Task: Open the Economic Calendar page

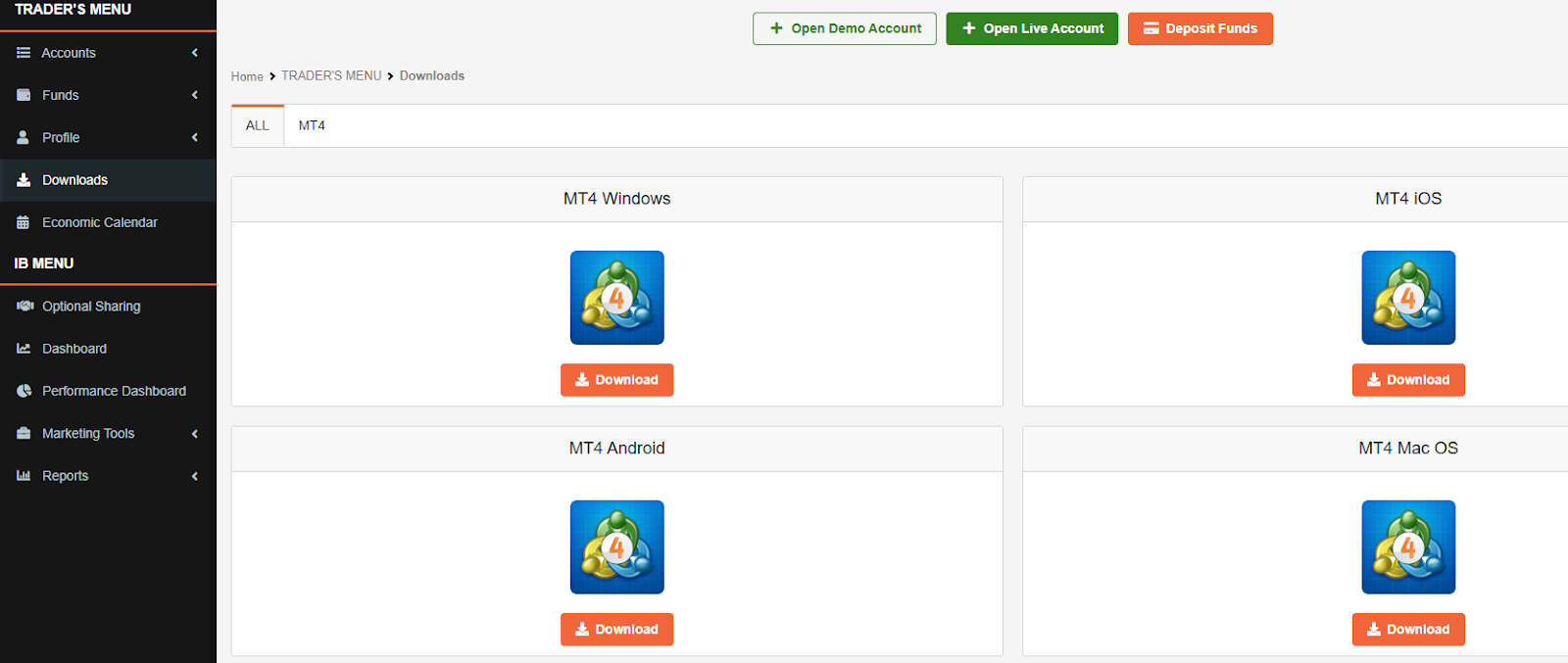Action: (108, 222)
